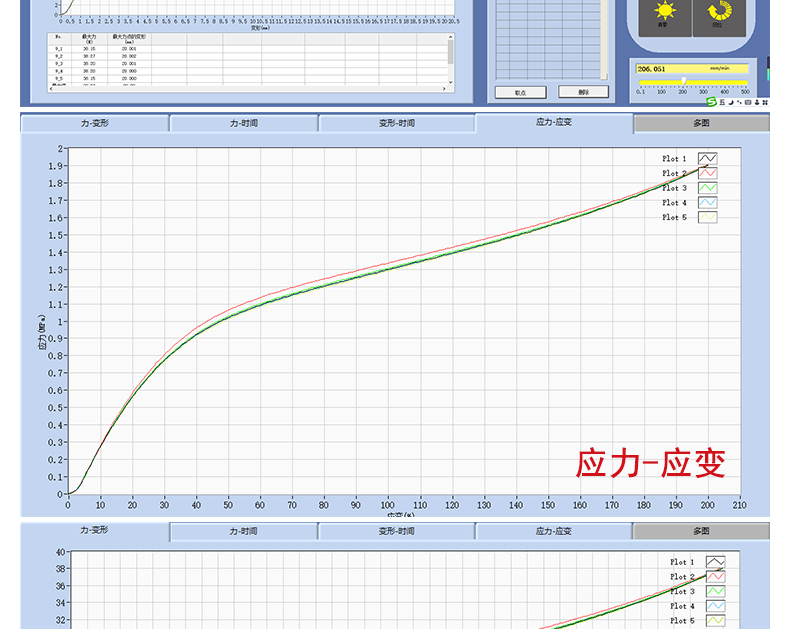The image size is (790, 629).
Task: Switch to 力-变形 tab above stress-strain chart
Action: point(94,124)
